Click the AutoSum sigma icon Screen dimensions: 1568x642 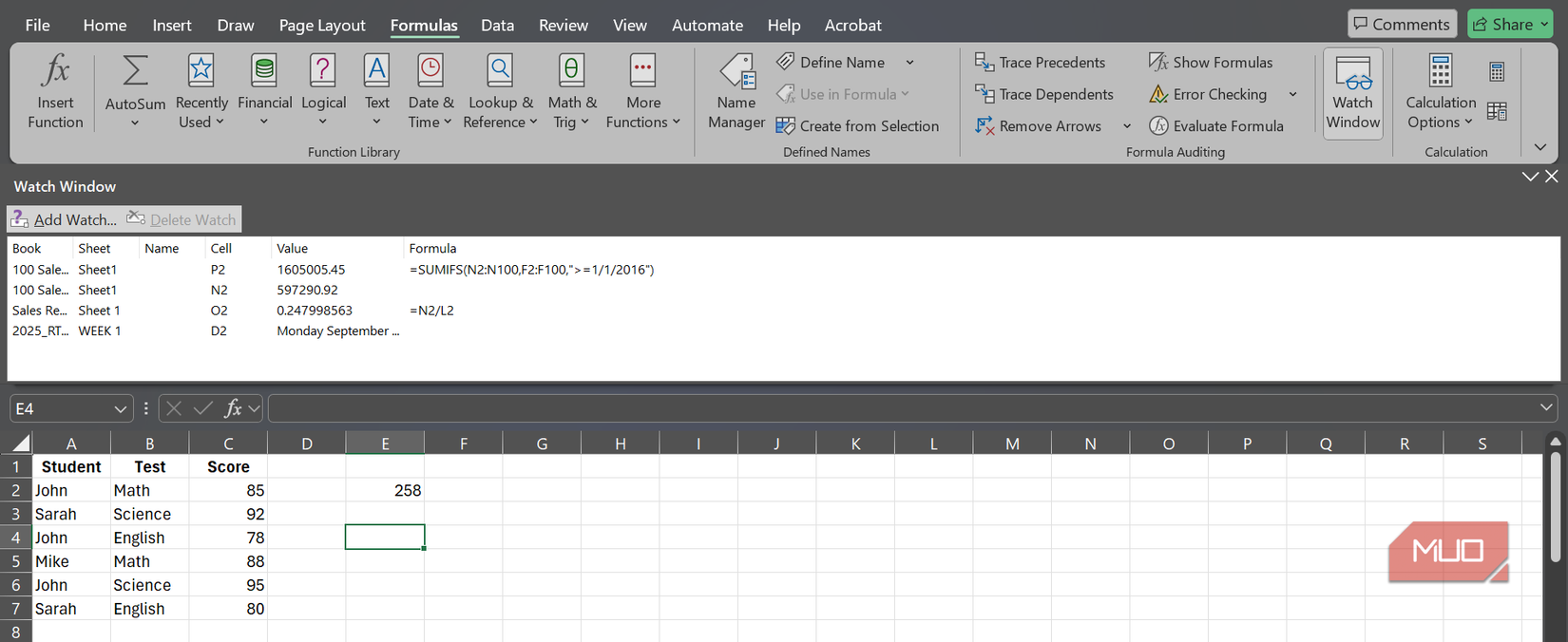pos(135,70)
